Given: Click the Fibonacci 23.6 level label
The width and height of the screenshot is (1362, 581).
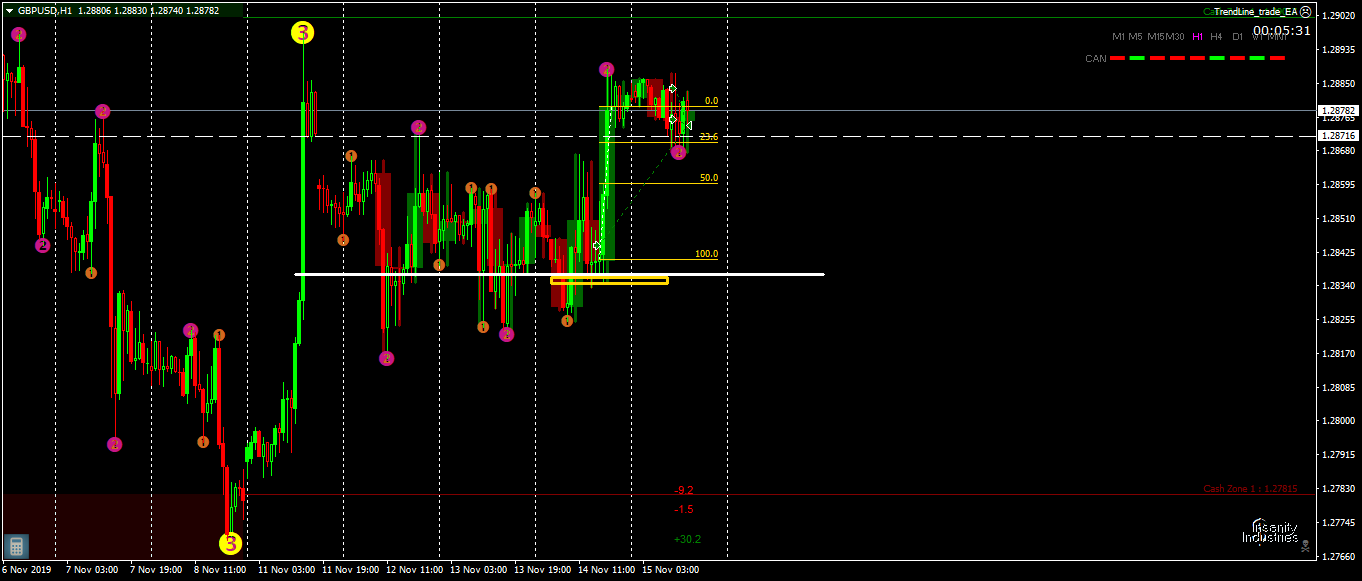Looking at the screenshot, I should 708,137.
